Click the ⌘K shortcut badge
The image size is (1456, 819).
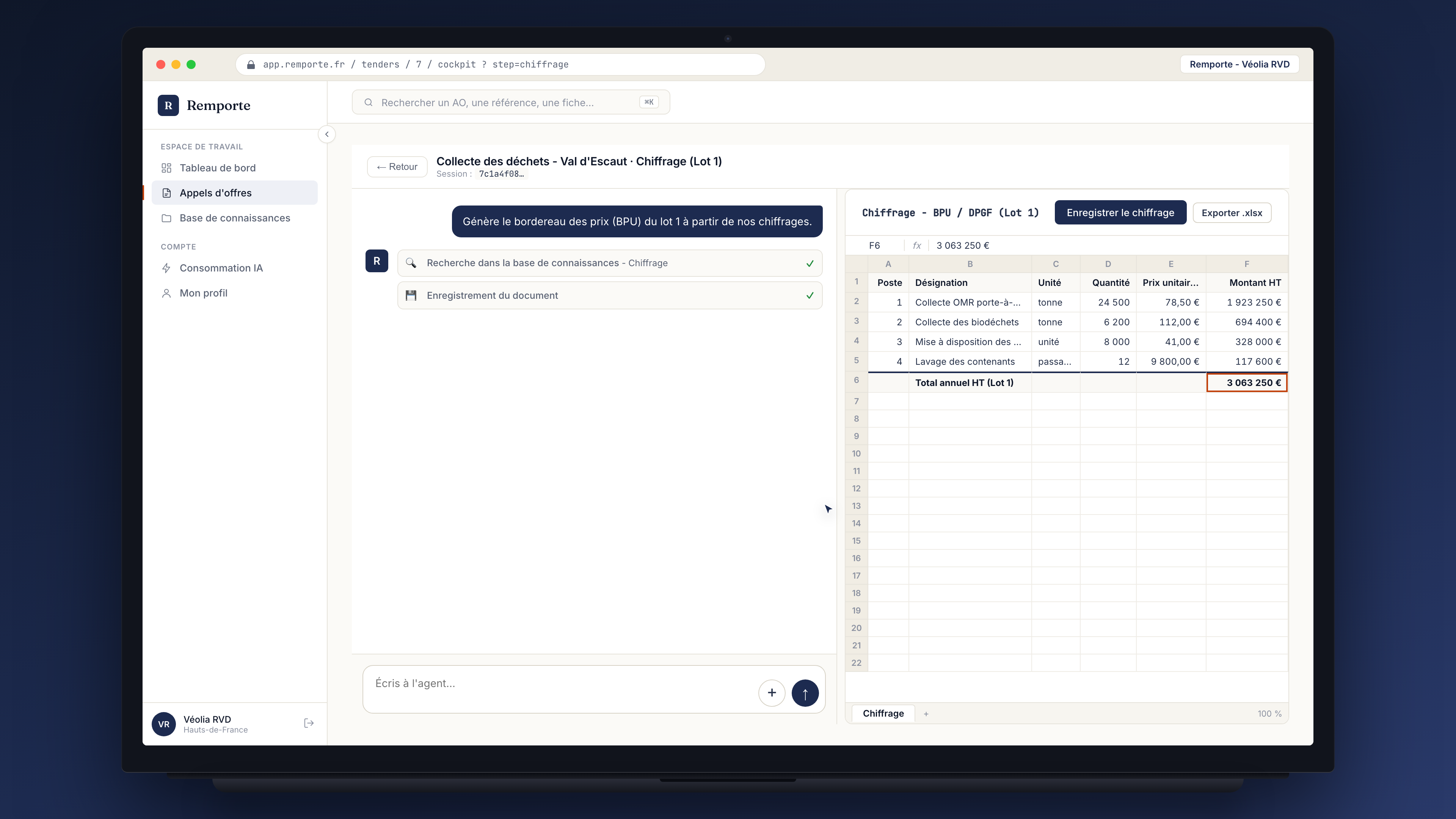pos(648,102)
